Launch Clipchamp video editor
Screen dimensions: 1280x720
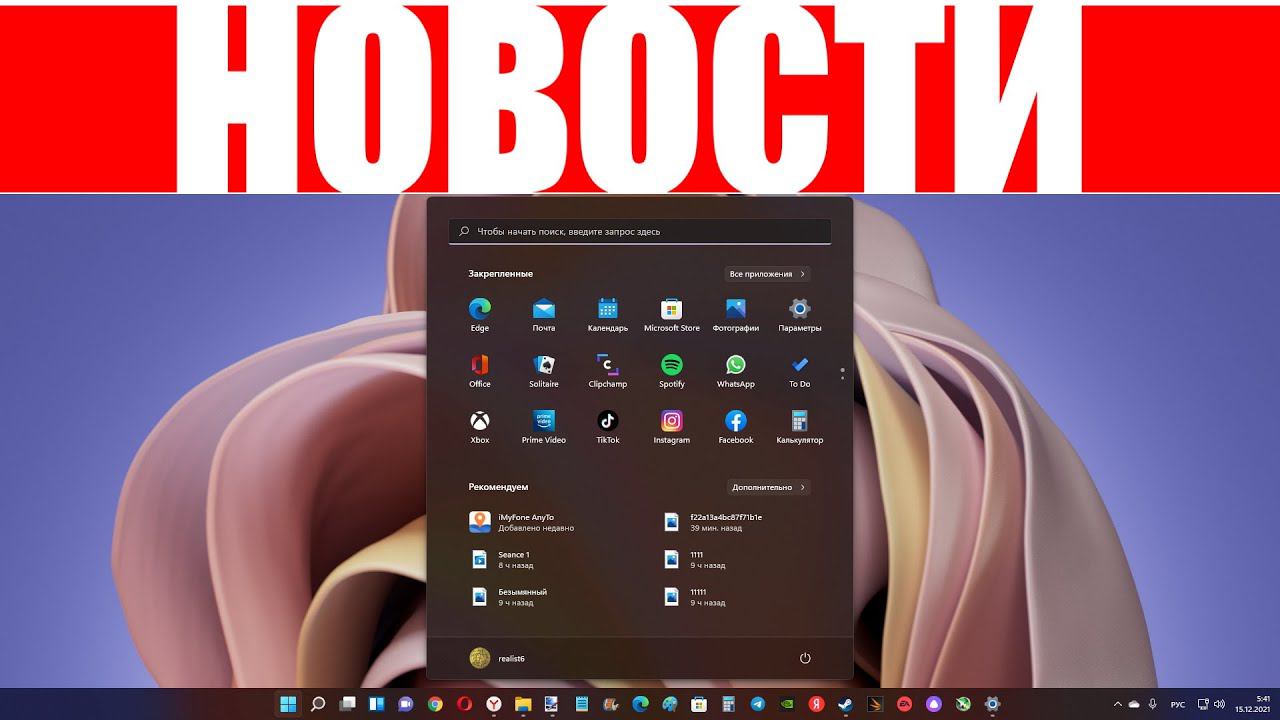pyautogui.click(x=608, y=370)
